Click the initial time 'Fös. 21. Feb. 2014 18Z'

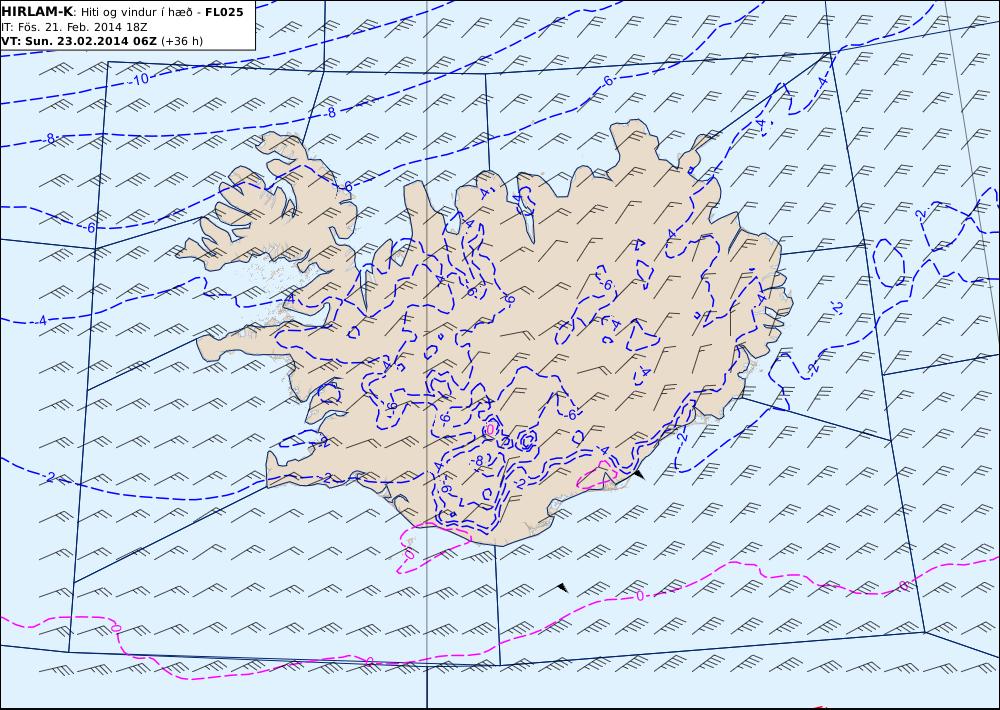pyautogui.click(x=80, y=27)
